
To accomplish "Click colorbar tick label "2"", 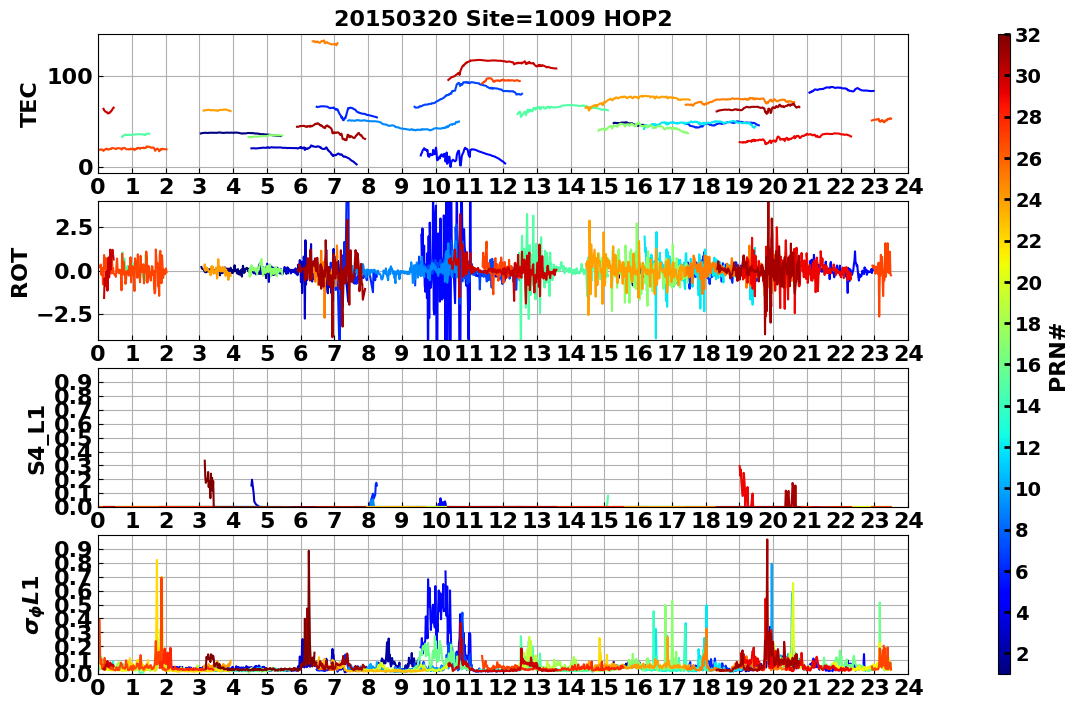I will coord(1022,653).
